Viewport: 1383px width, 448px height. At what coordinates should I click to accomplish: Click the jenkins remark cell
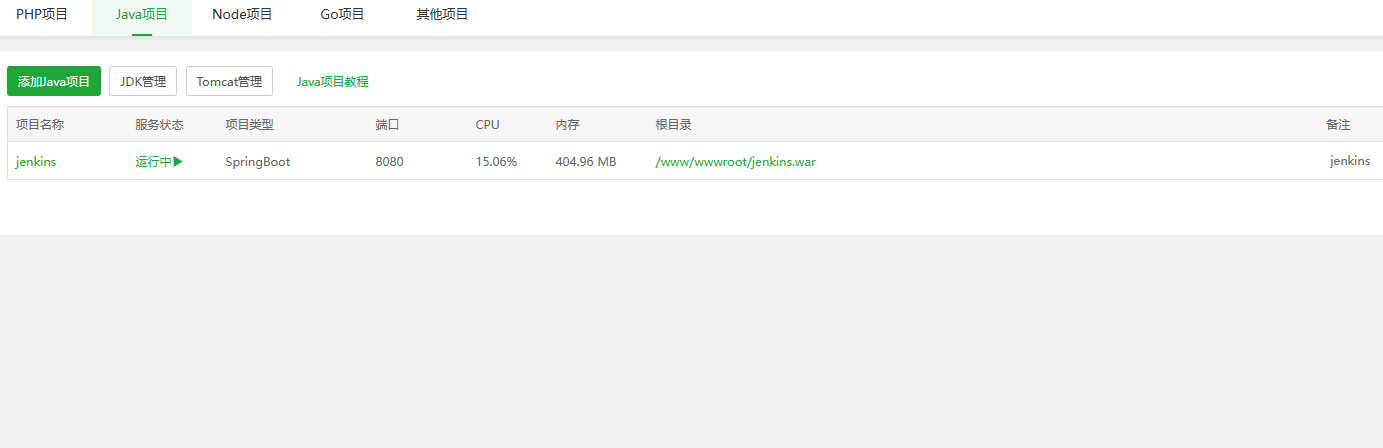point(1350,161)
